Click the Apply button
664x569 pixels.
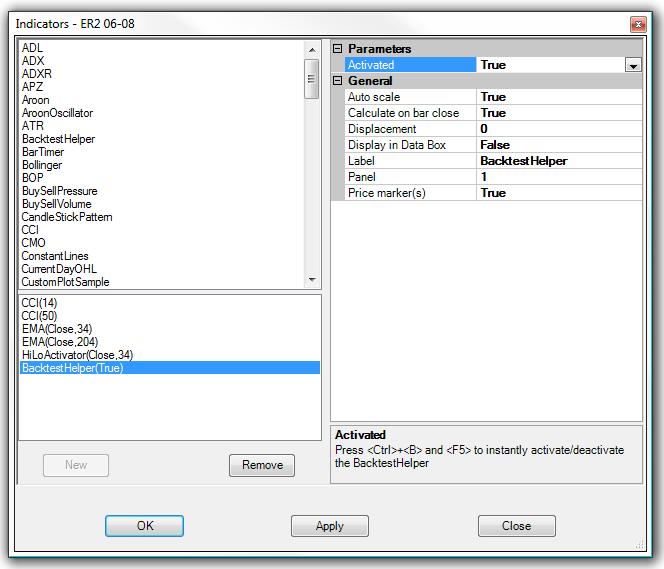click(x=329, y=526)
